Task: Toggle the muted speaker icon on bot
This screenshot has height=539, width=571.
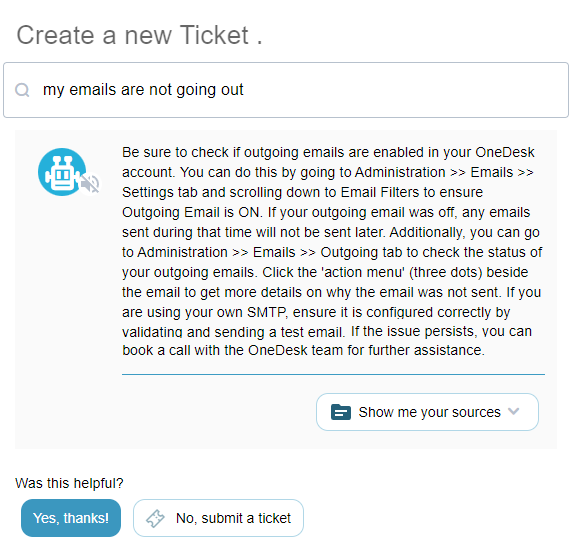Action: [90, 184]
